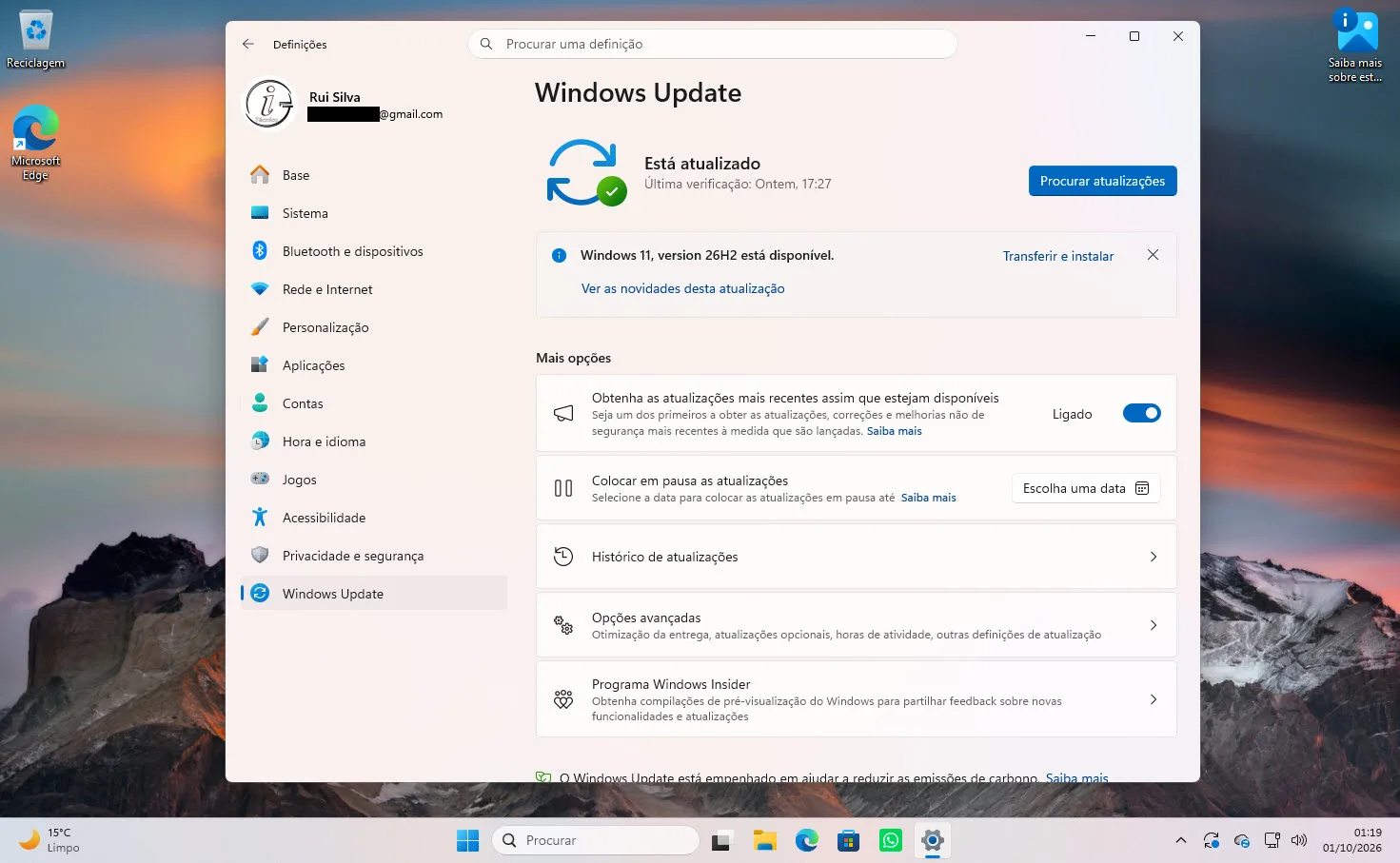This screenshot has width=1400, height=863.
Task: Click the pause icon for 'Colocar em pausa'
Action: coord(563,488)
